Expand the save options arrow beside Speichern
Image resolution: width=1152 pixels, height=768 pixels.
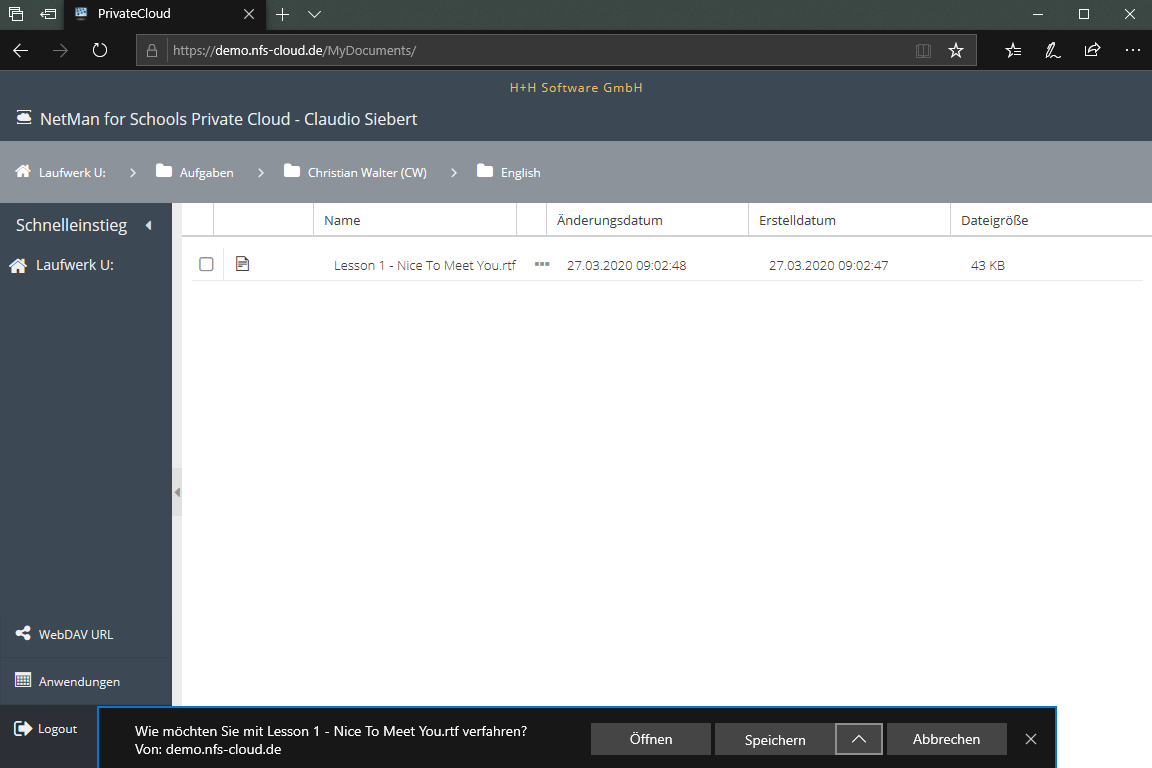[859, 739]
